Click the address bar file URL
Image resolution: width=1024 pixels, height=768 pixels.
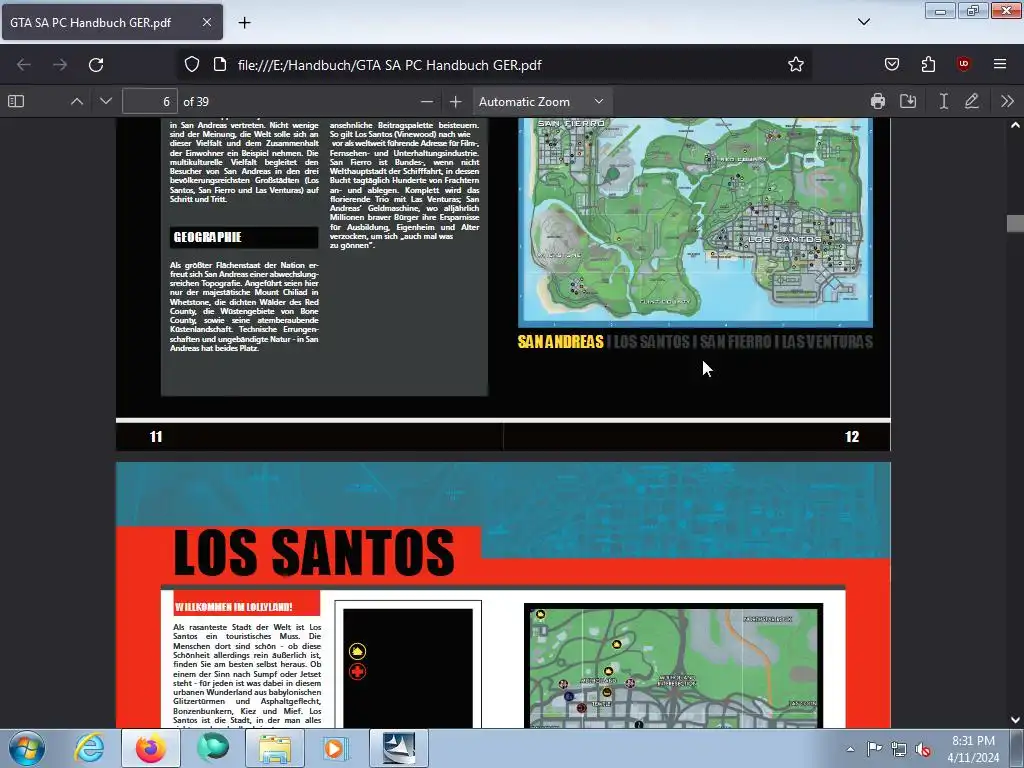coord(389,65)
